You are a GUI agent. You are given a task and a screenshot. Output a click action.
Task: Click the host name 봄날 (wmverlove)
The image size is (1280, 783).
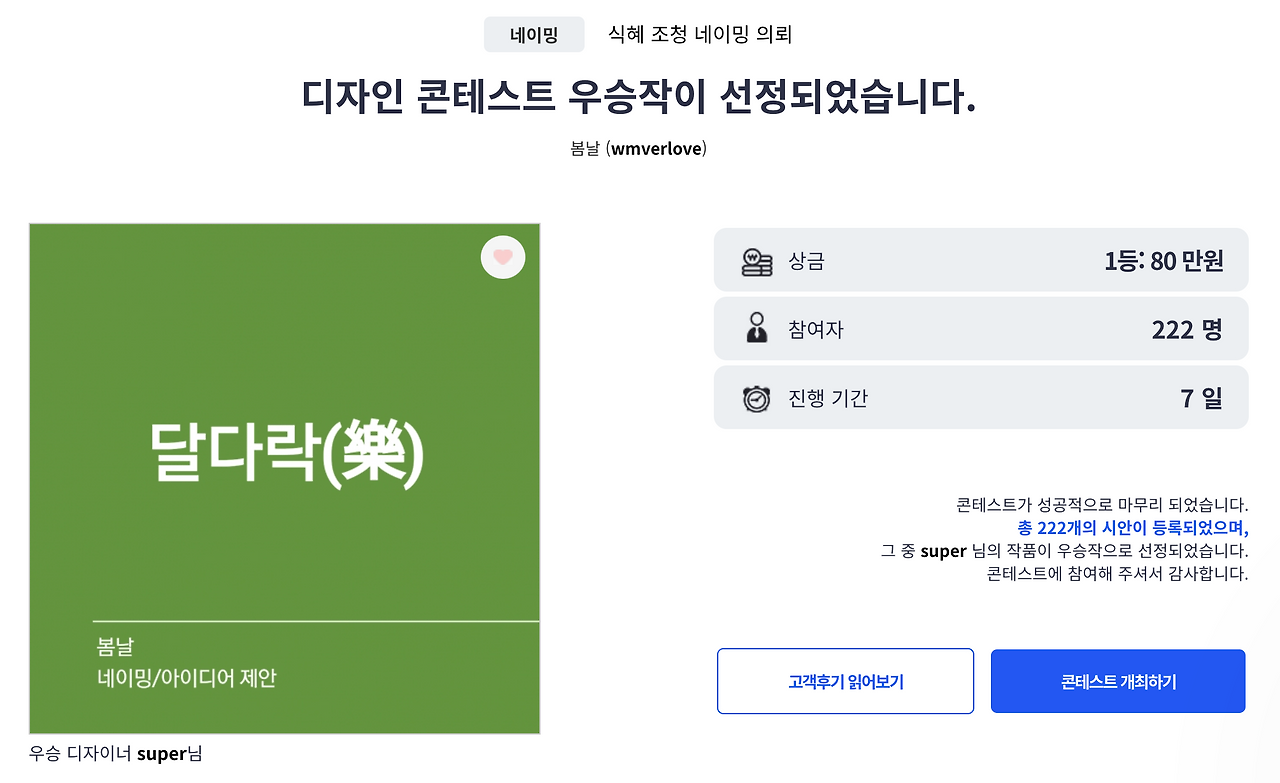point(638,148)
